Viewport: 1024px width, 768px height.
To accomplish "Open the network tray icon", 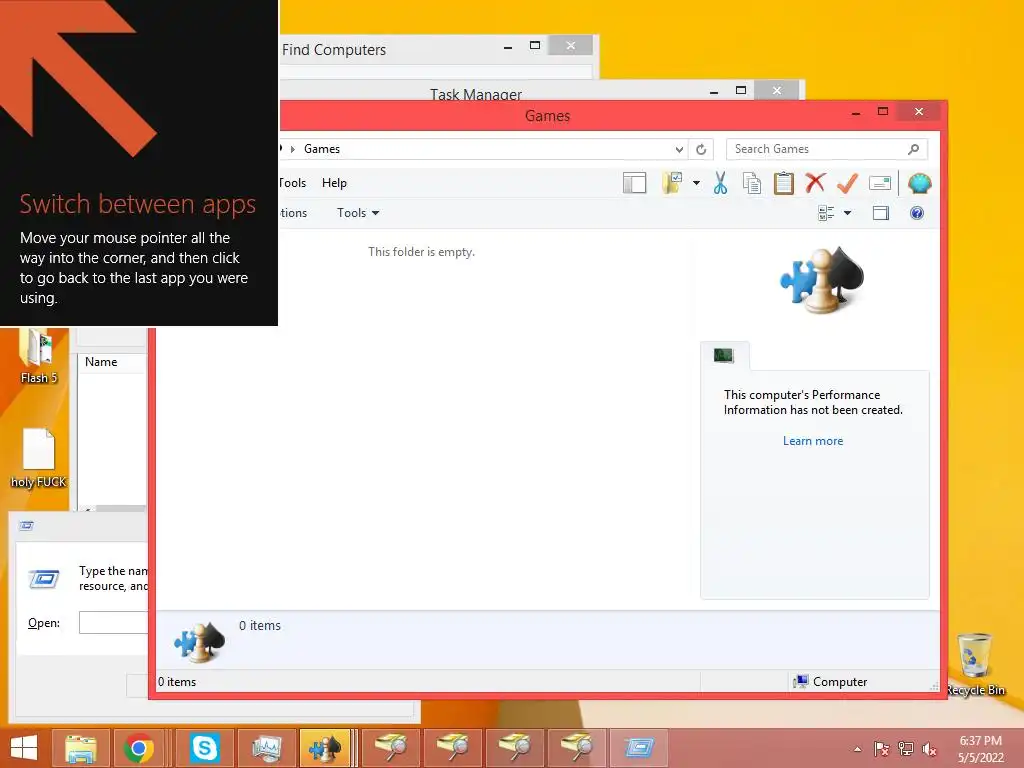I will (x=905, y=749).
